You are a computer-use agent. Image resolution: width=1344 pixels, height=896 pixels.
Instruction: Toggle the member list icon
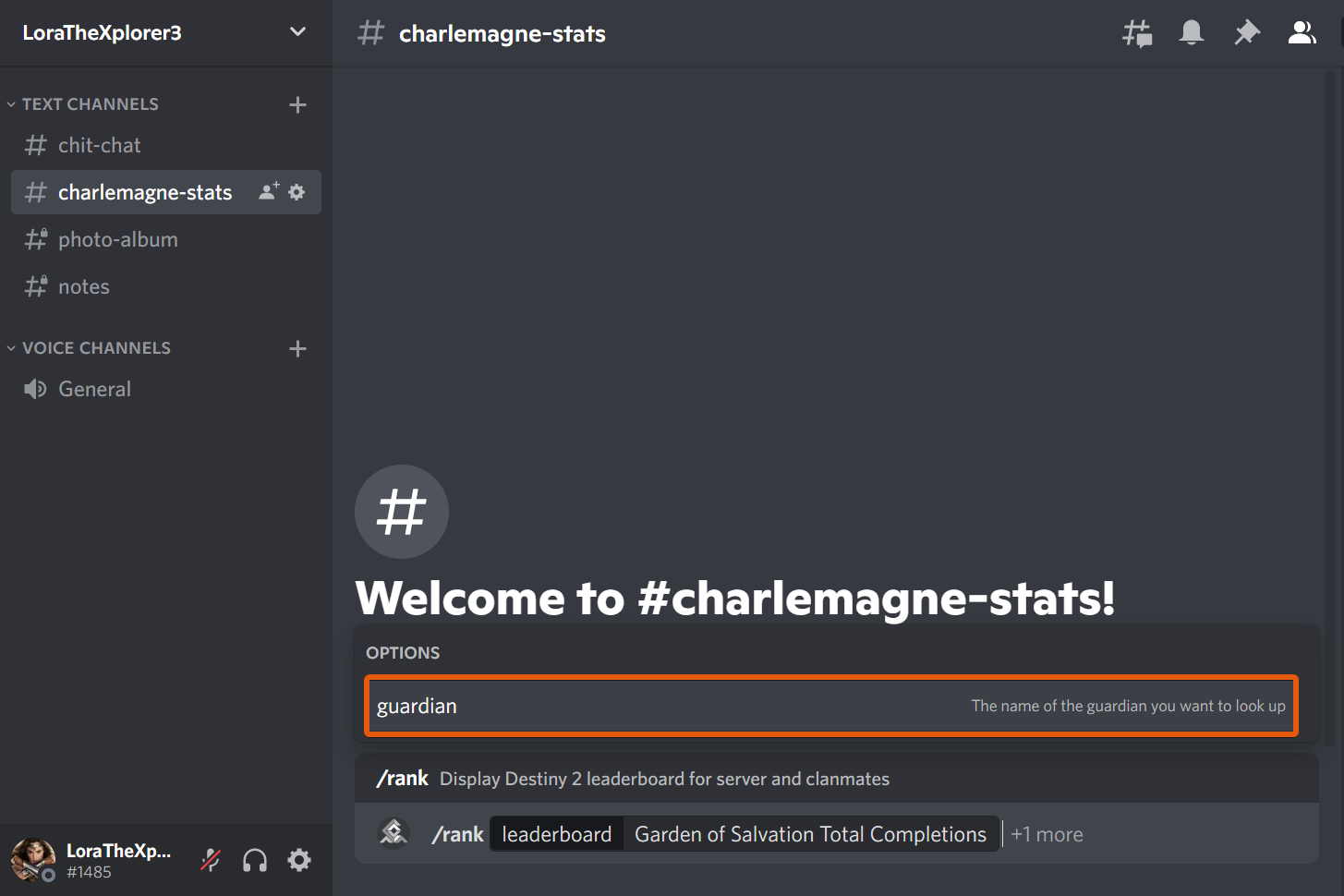click(1302, 33)
